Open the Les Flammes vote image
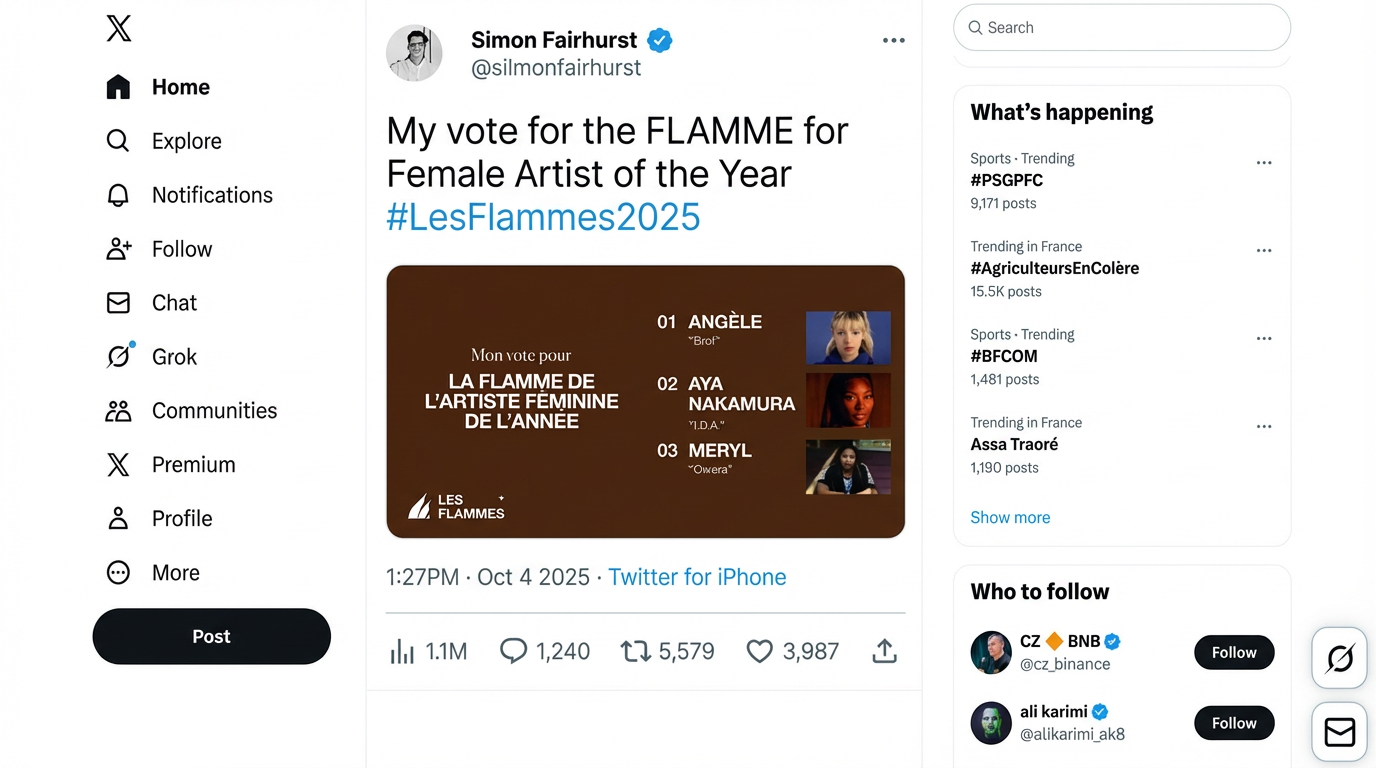The width and height of the screenshot is (1376, 768). click(x=645, y=401)
